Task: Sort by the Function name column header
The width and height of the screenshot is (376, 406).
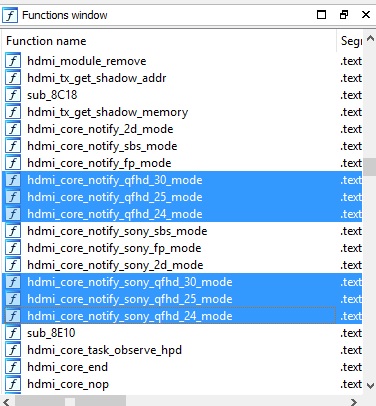Action: [169, 41]
